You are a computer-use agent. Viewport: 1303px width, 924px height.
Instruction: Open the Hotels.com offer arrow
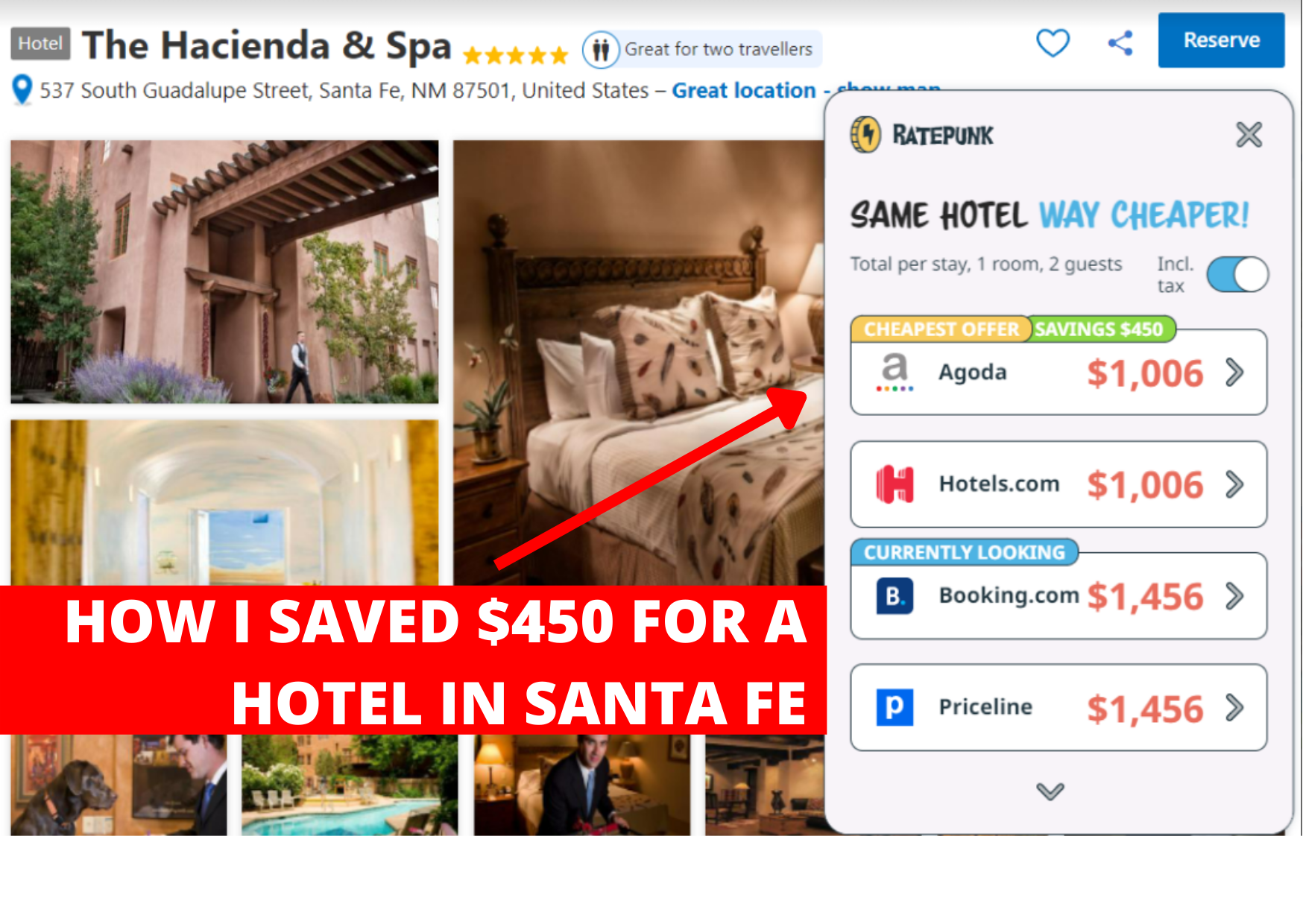1235,484
